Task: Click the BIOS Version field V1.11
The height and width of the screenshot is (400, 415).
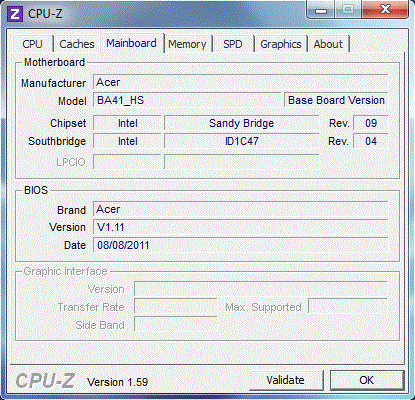Action: (240, 227)
